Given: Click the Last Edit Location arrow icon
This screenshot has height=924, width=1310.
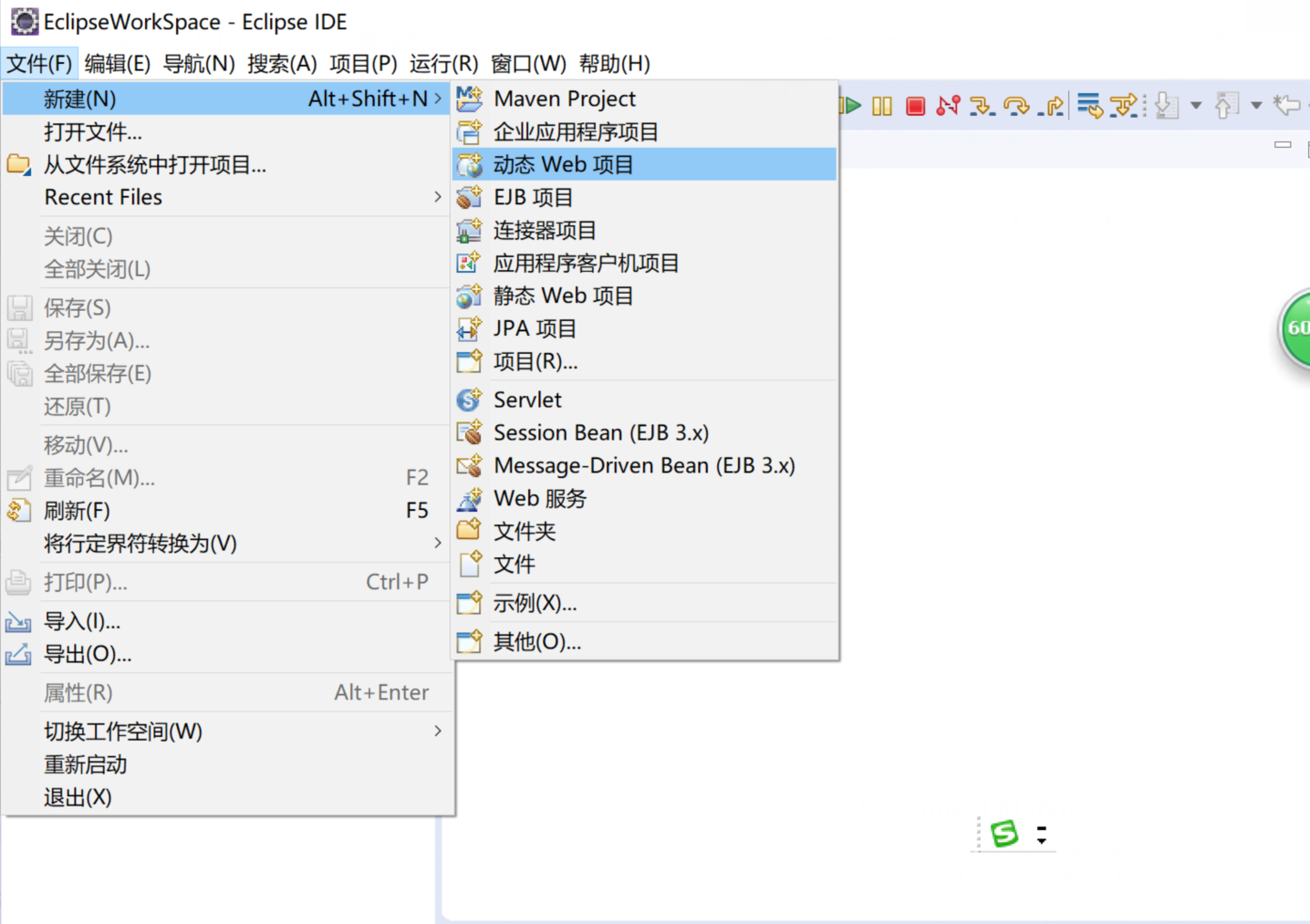Looking at the screenshot, I should click(x=1286, y=106).
